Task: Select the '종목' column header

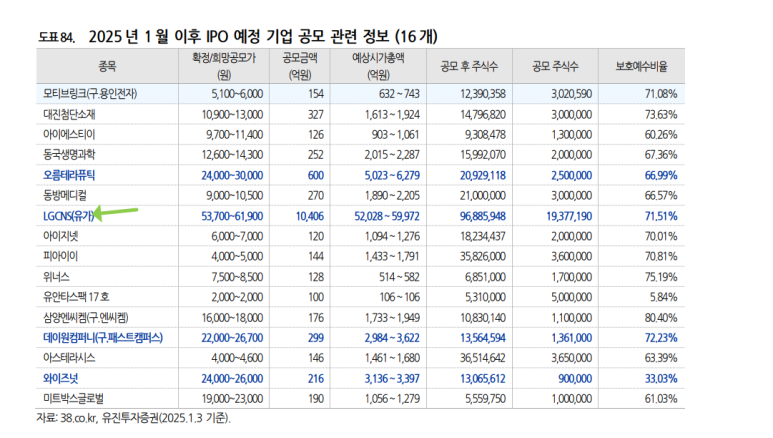Action: (107, 66)
